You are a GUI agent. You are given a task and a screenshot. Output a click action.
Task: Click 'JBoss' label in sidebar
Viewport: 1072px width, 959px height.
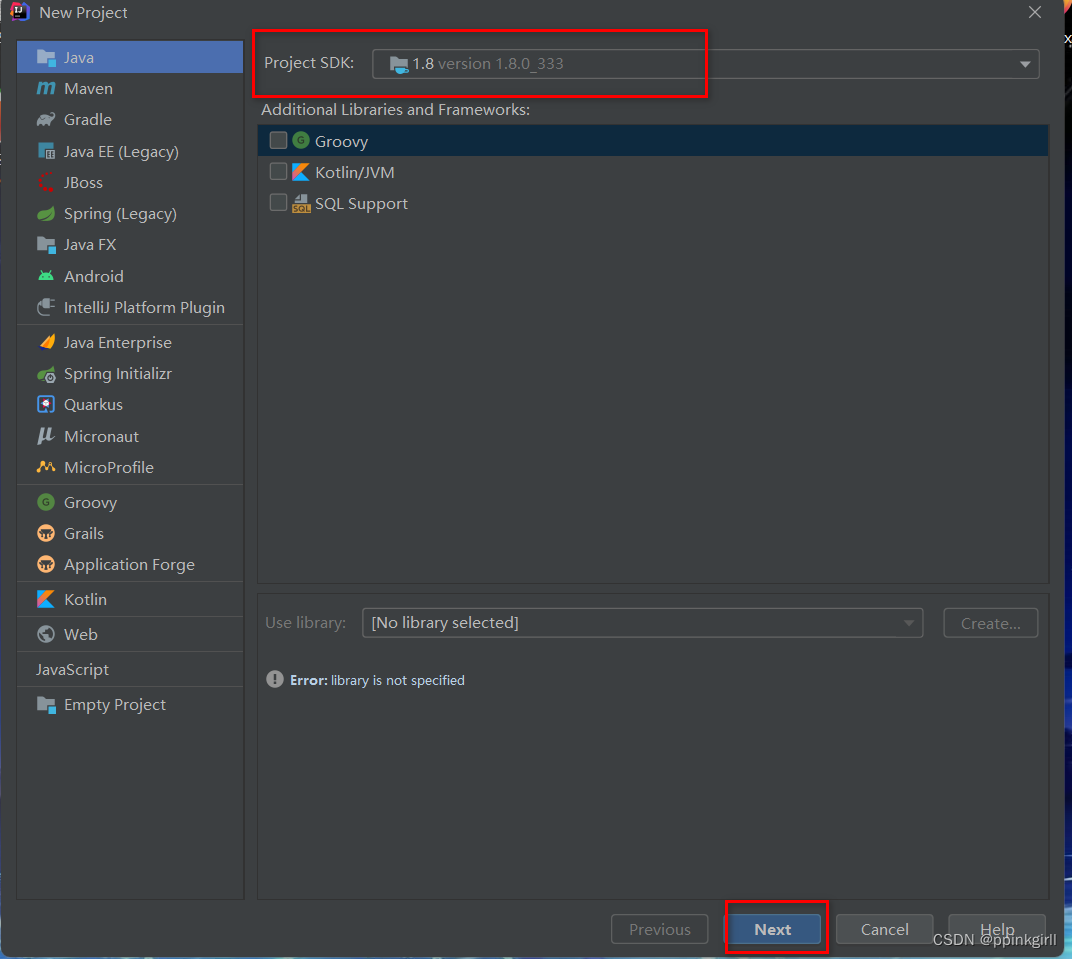[83, 183]
